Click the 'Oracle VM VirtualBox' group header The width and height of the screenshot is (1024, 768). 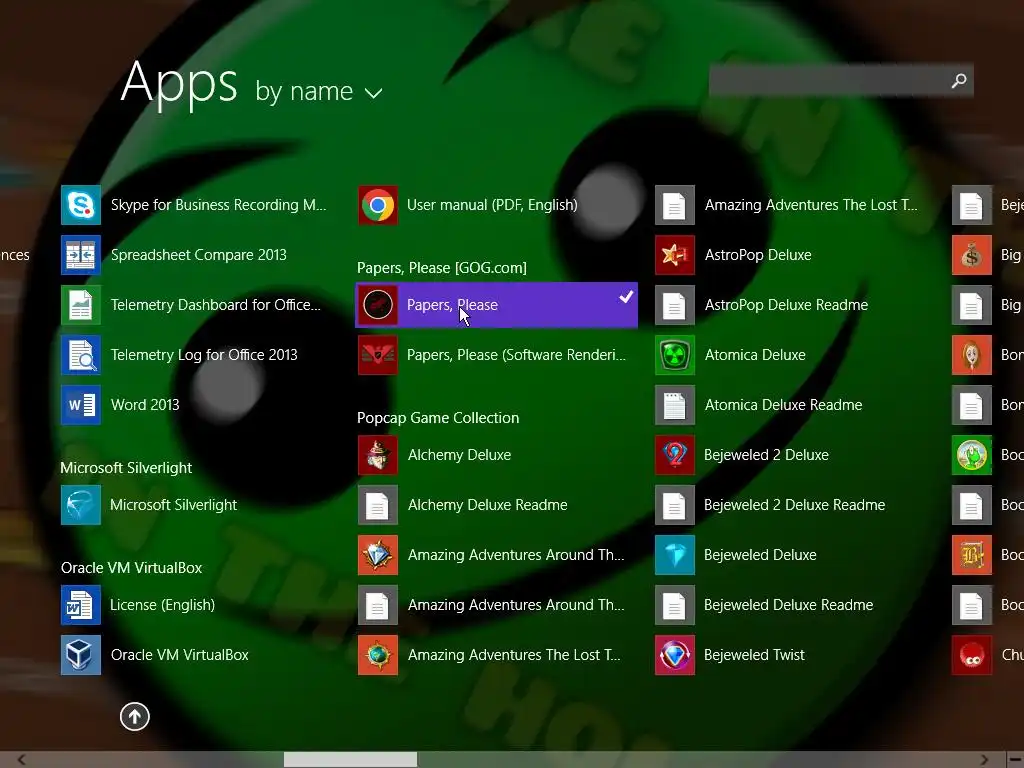131,568
